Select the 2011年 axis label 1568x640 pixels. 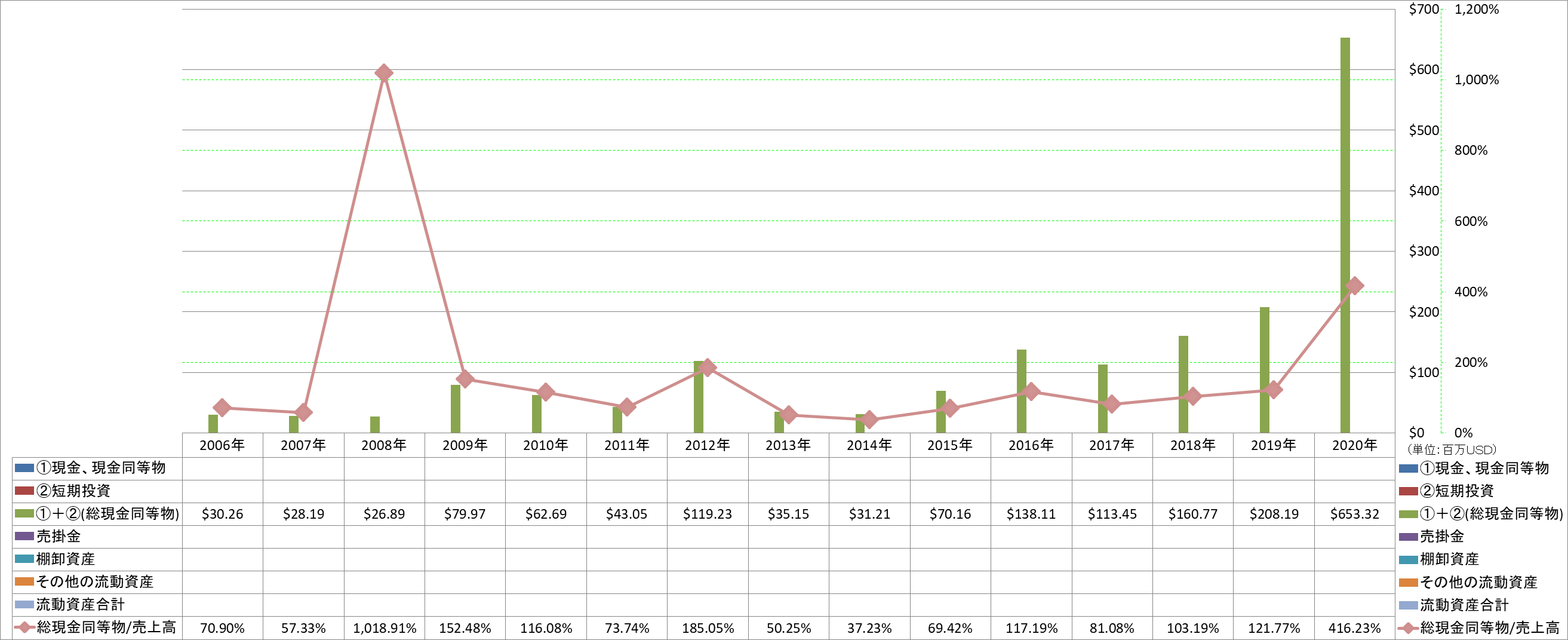coord(627,445)
